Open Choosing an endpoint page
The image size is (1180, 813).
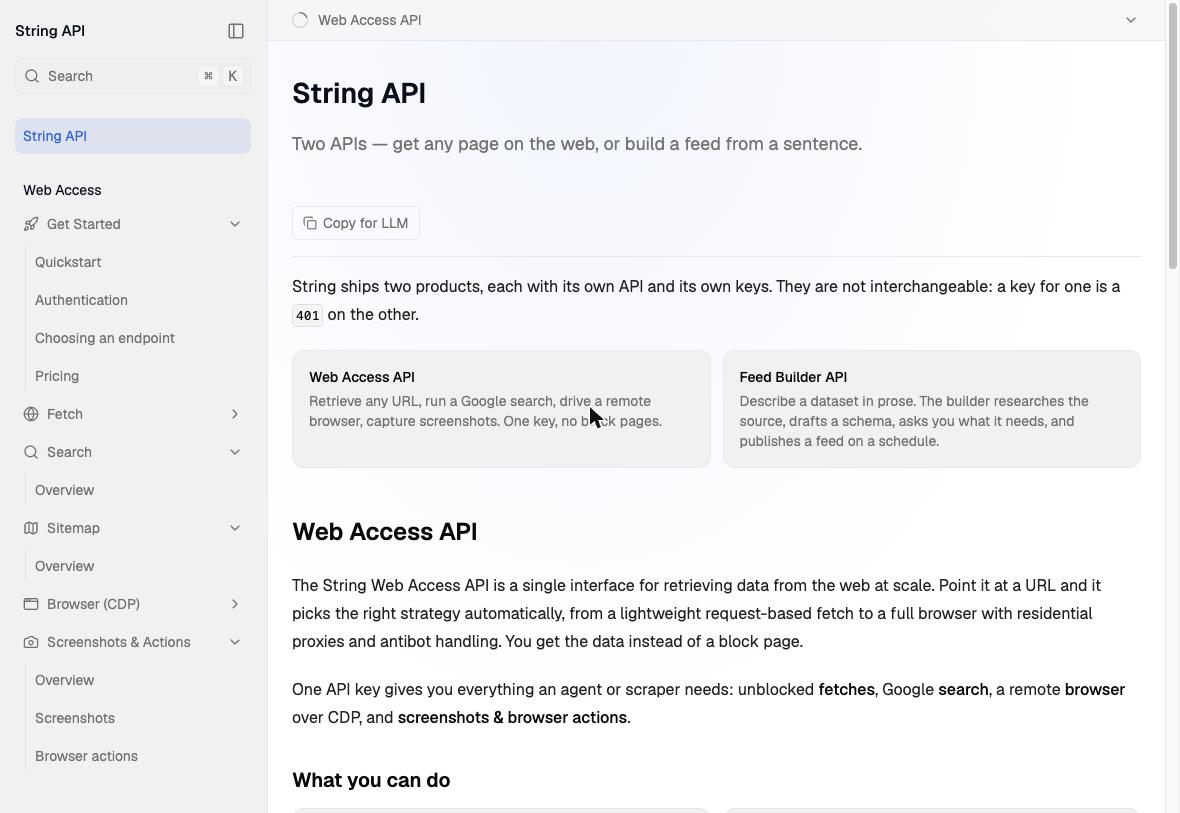(x=105, y=338)
